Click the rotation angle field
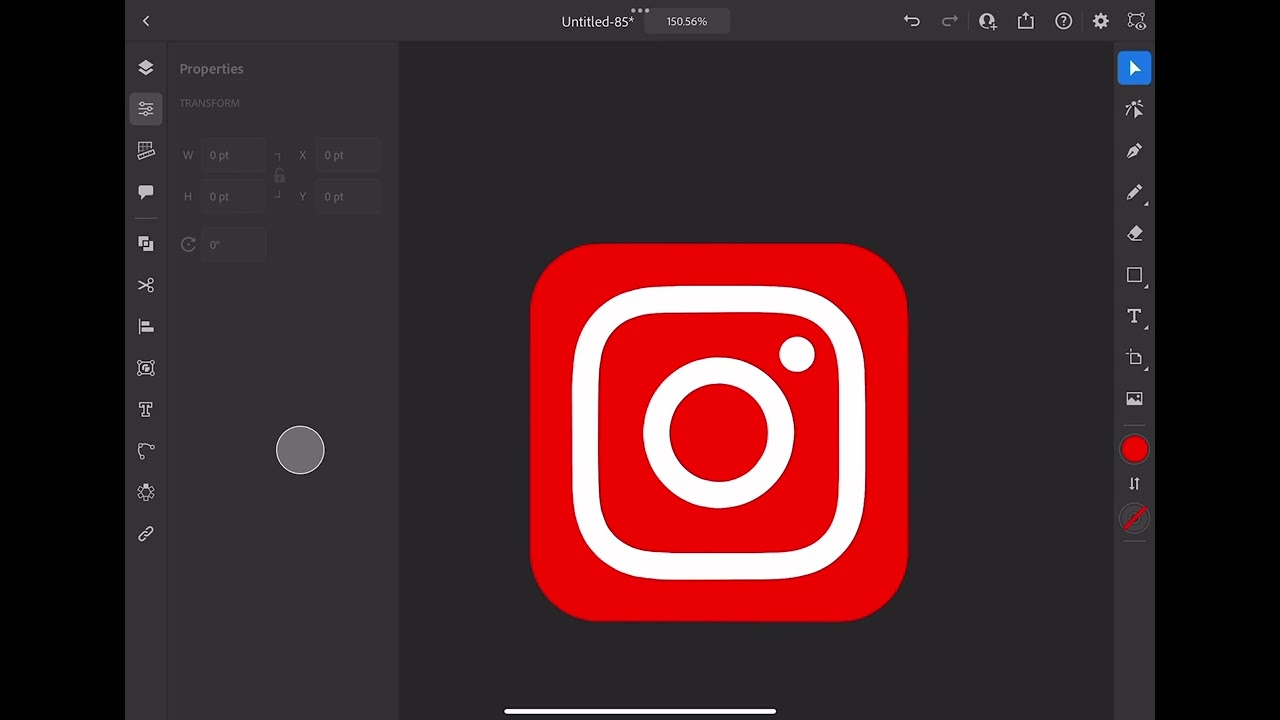The width and height of the screenshot is (1280, 720). pyautogui.click(x=234, y=245)
